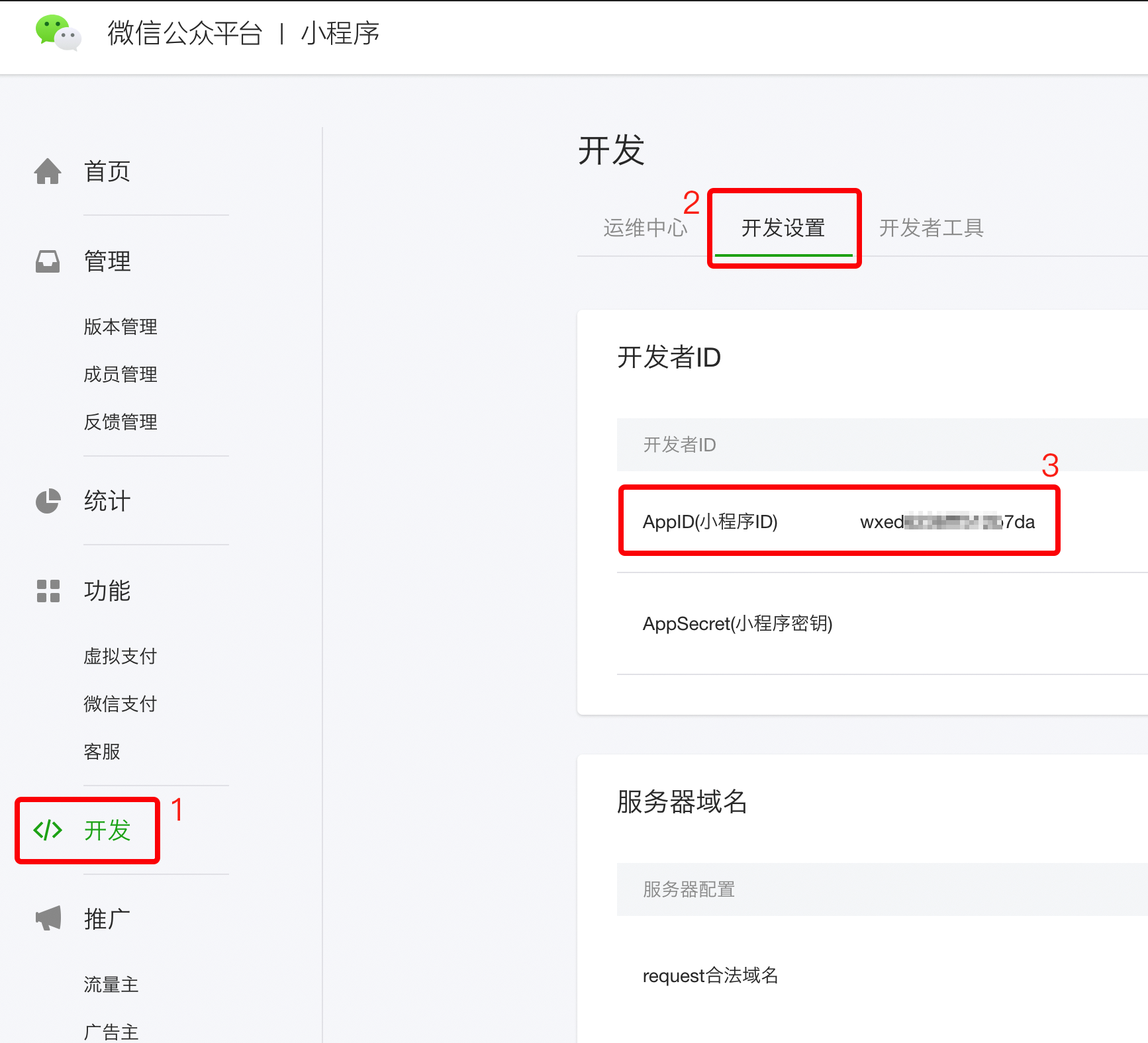Open the 微信支付 section
The image size is (1148, 1043).
pyautogui.click(x=120, y=703)
